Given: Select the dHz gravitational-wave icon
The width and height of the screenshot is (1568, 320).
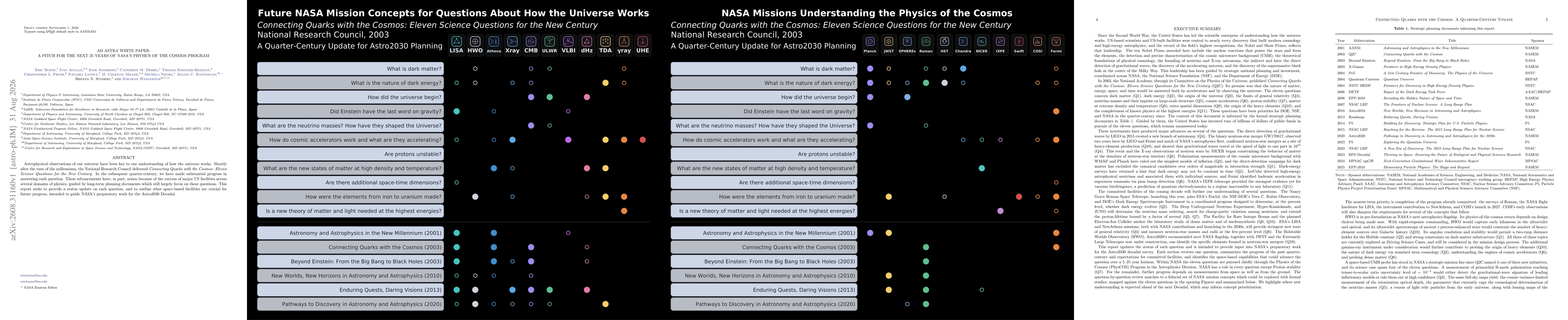Looking at the screenshot, I should click(587, 41).
